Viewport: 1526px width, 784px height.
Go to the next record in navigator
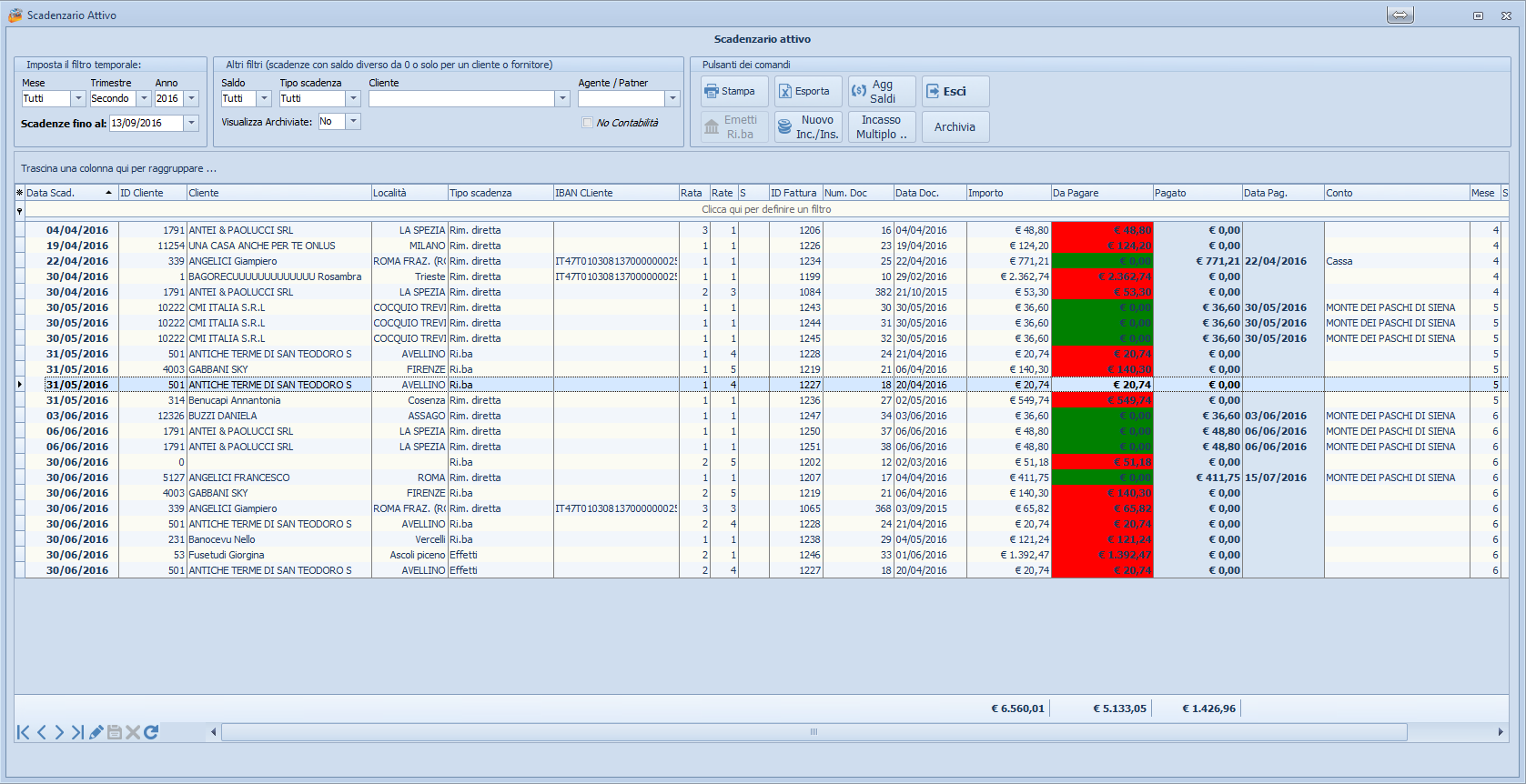point(59,732)
